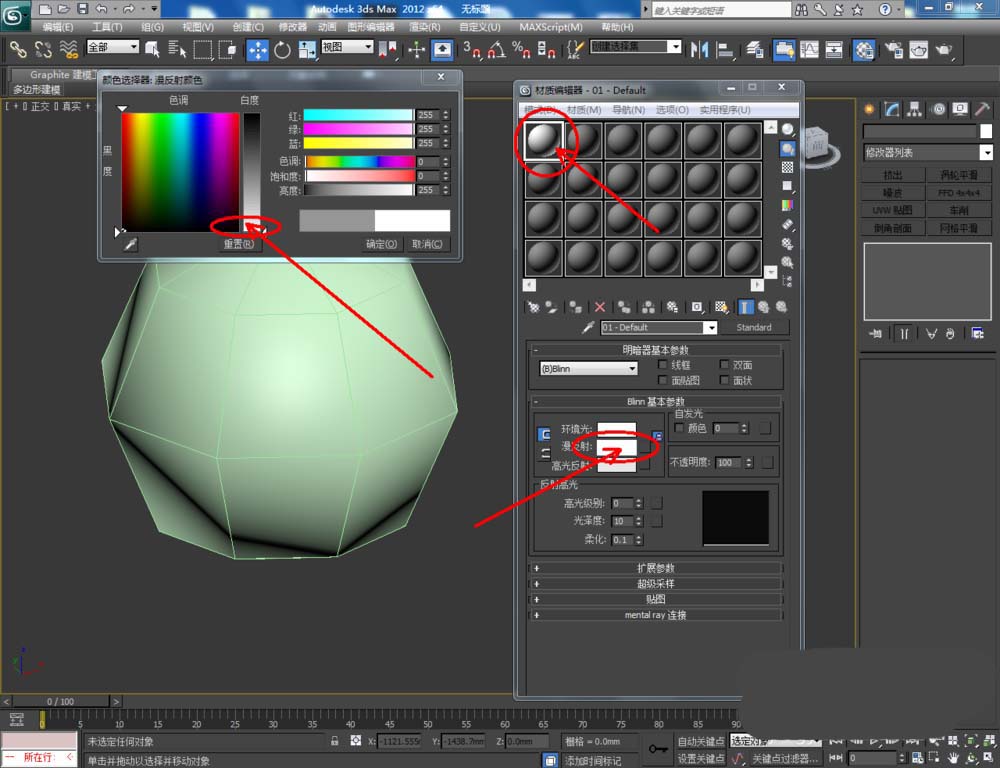Select the Select and Move tool
The height and width of the screenshot is (768, 1000).
coord(258,50)
